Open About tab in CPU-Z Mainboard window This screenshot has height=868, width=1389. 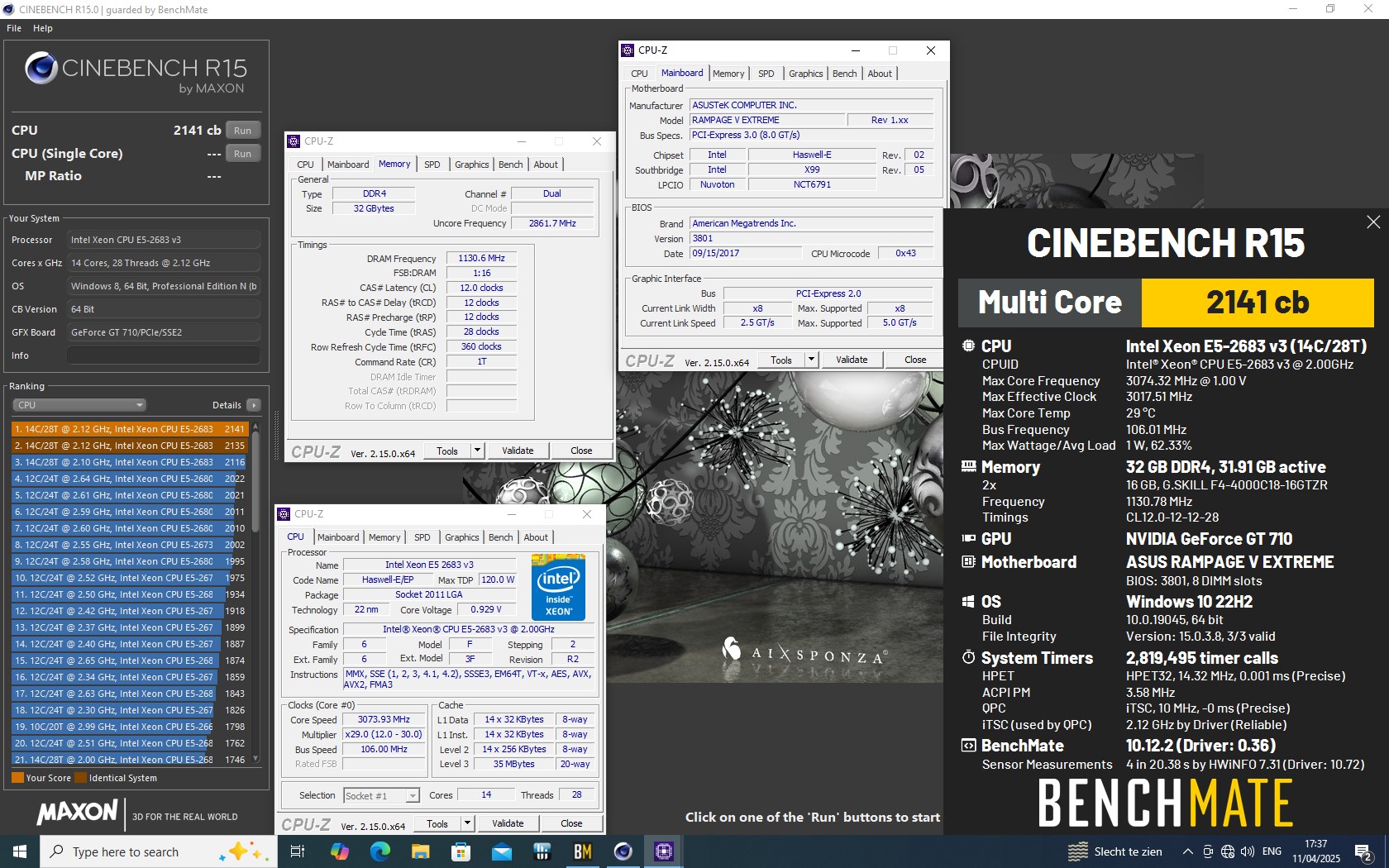click(880, 74)
